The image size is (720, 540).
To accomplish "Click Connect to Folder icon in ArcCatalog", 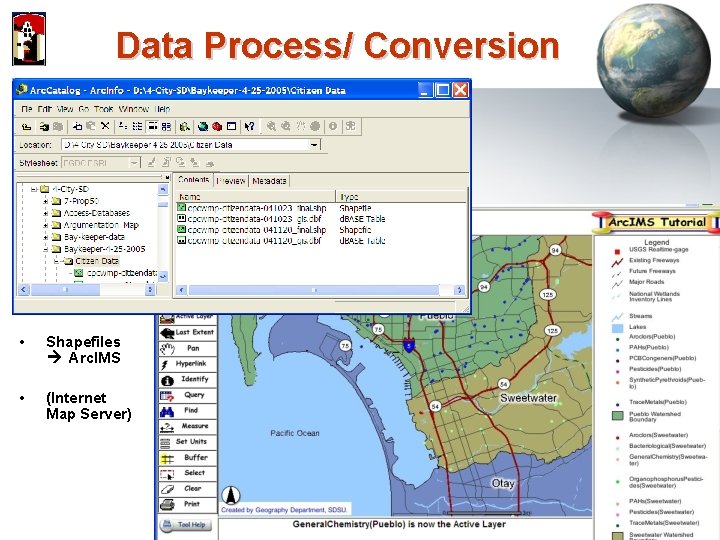I will point(44,126).
